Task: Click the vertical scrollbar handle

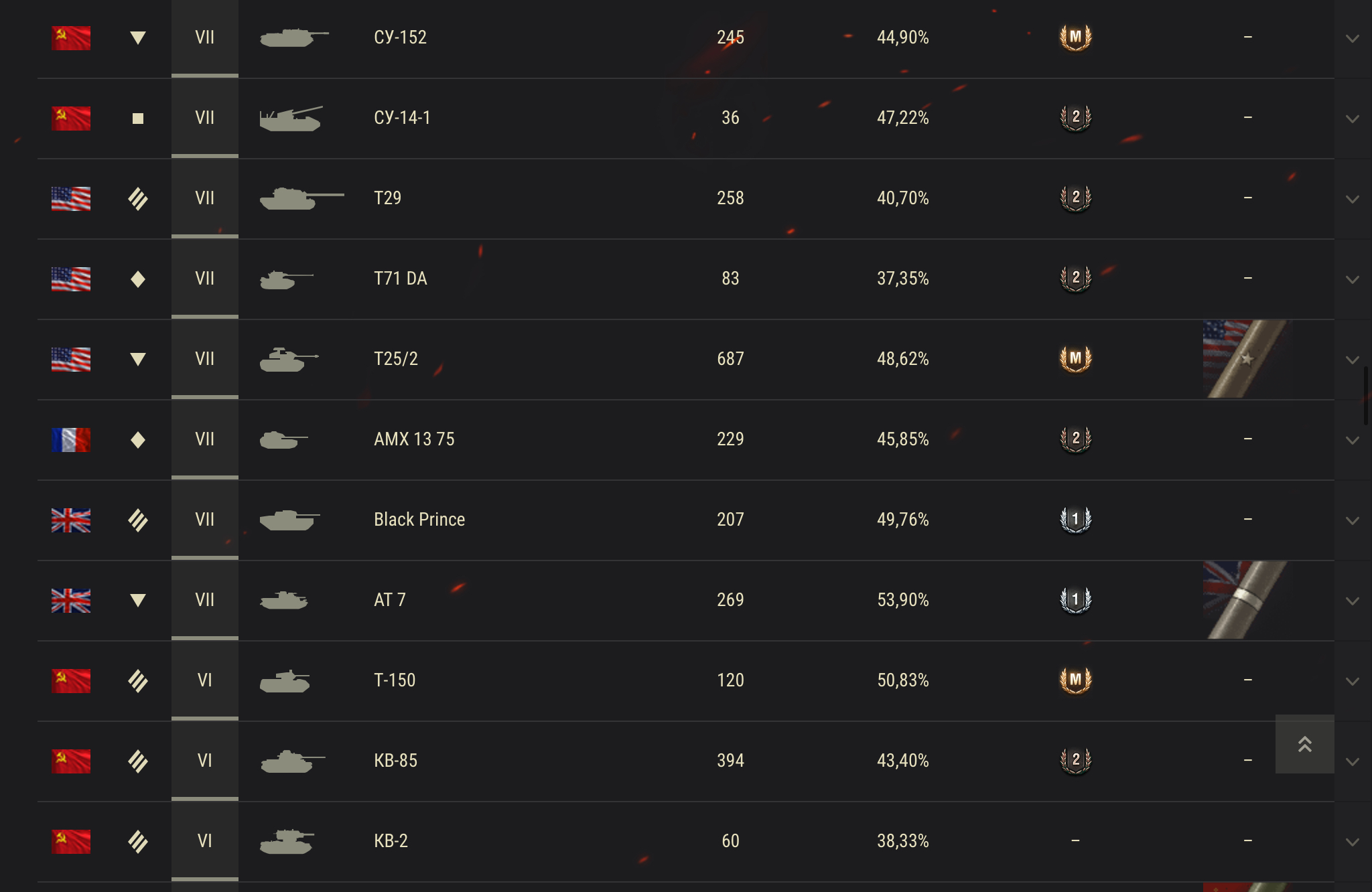Action: [x=1366, y=395]
